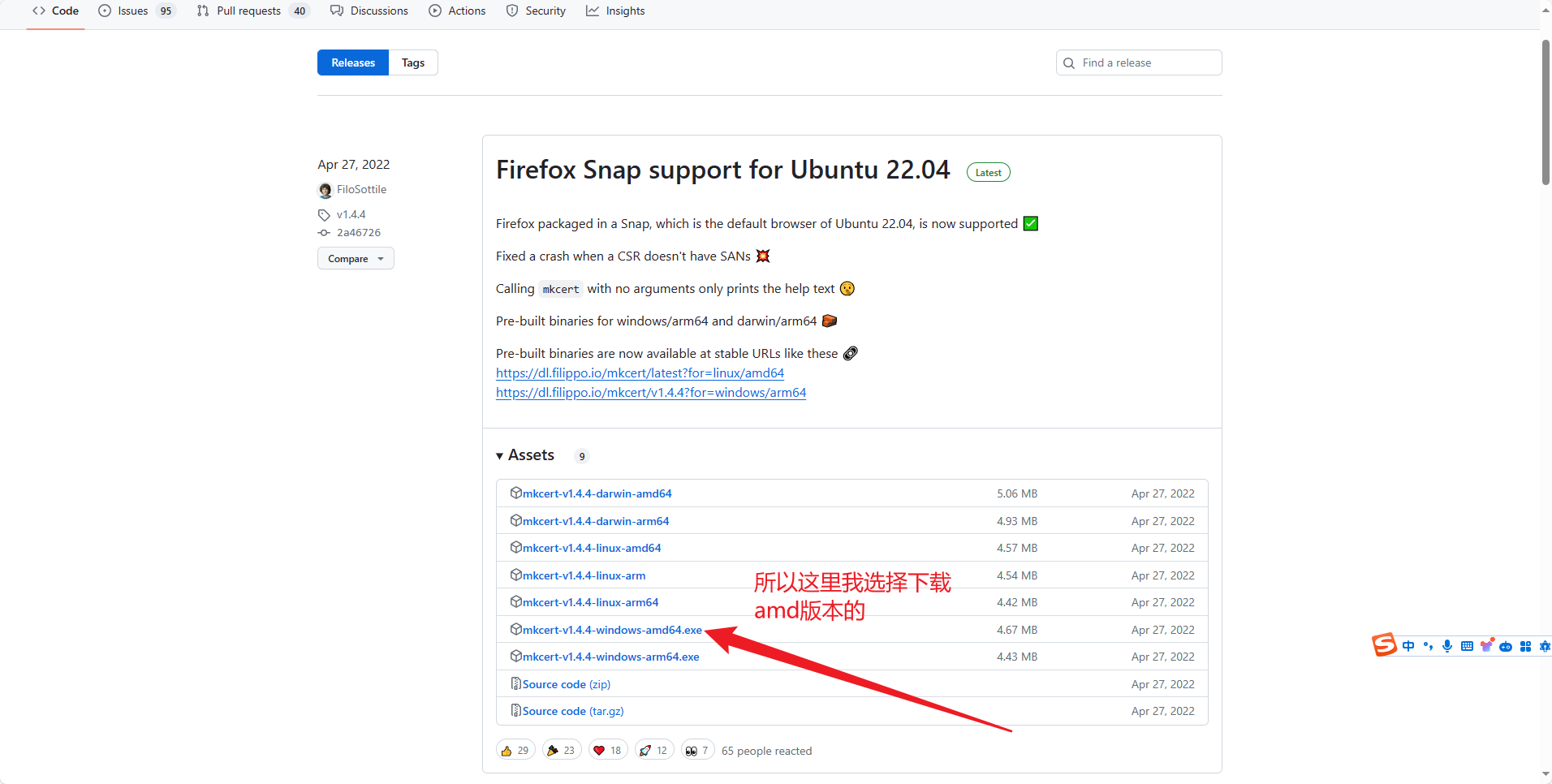The image size is (1552, 784).
Task: Click FiloSottile's avatar image
Action: [x=325, y=190]
